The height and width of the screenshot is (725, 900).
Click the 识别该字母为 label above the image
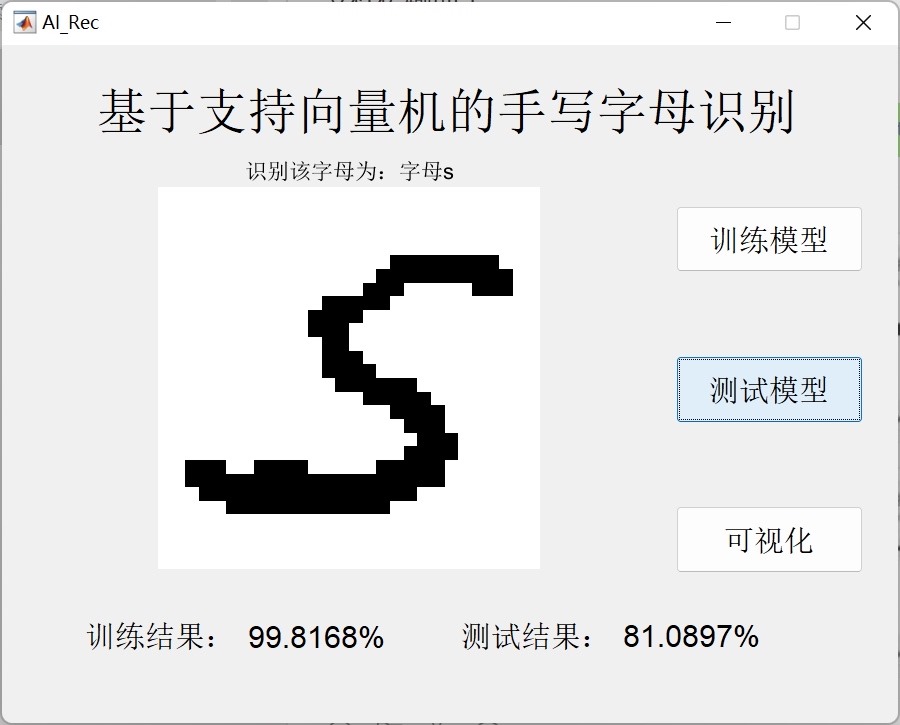pyautogui.click(x=311, y=171)
